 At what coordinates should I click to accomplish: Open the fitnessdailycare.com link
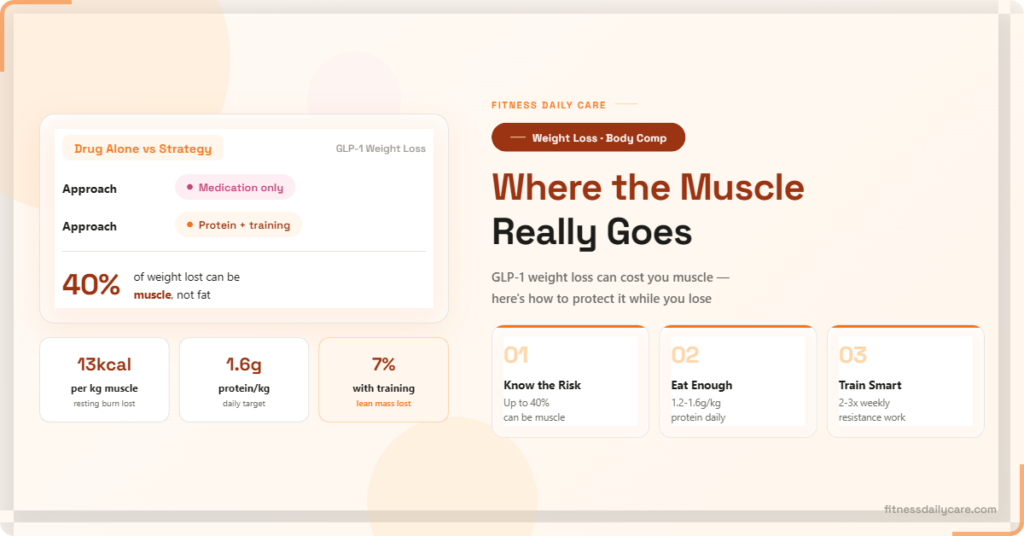coord(940,509)
